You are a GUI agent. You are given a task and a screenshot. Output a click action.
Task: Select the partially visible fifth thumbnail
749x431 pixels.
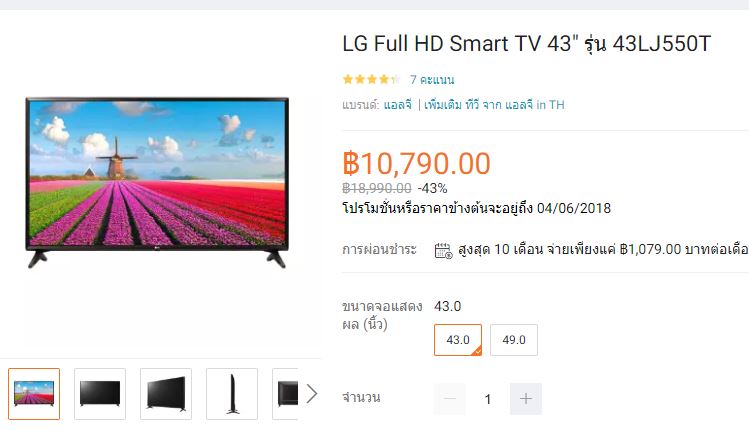(285, 394)
